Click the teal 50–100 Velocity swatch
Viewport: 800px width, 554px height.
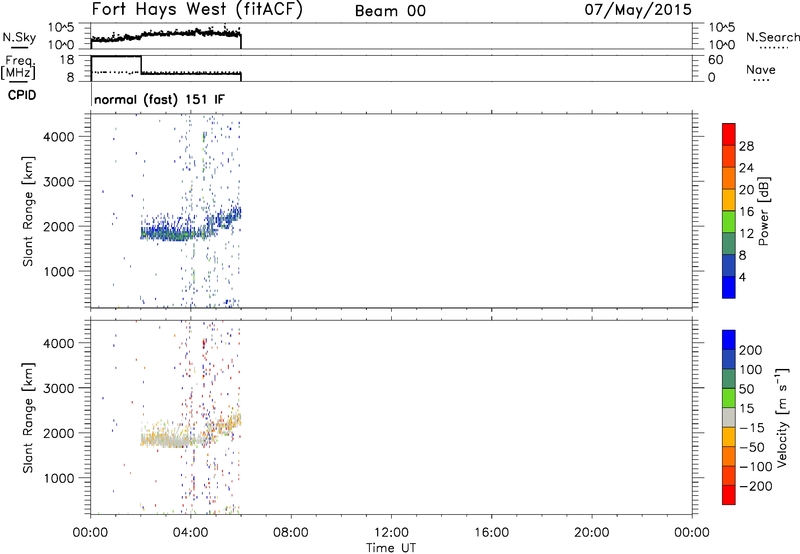[x=729, y=379]
